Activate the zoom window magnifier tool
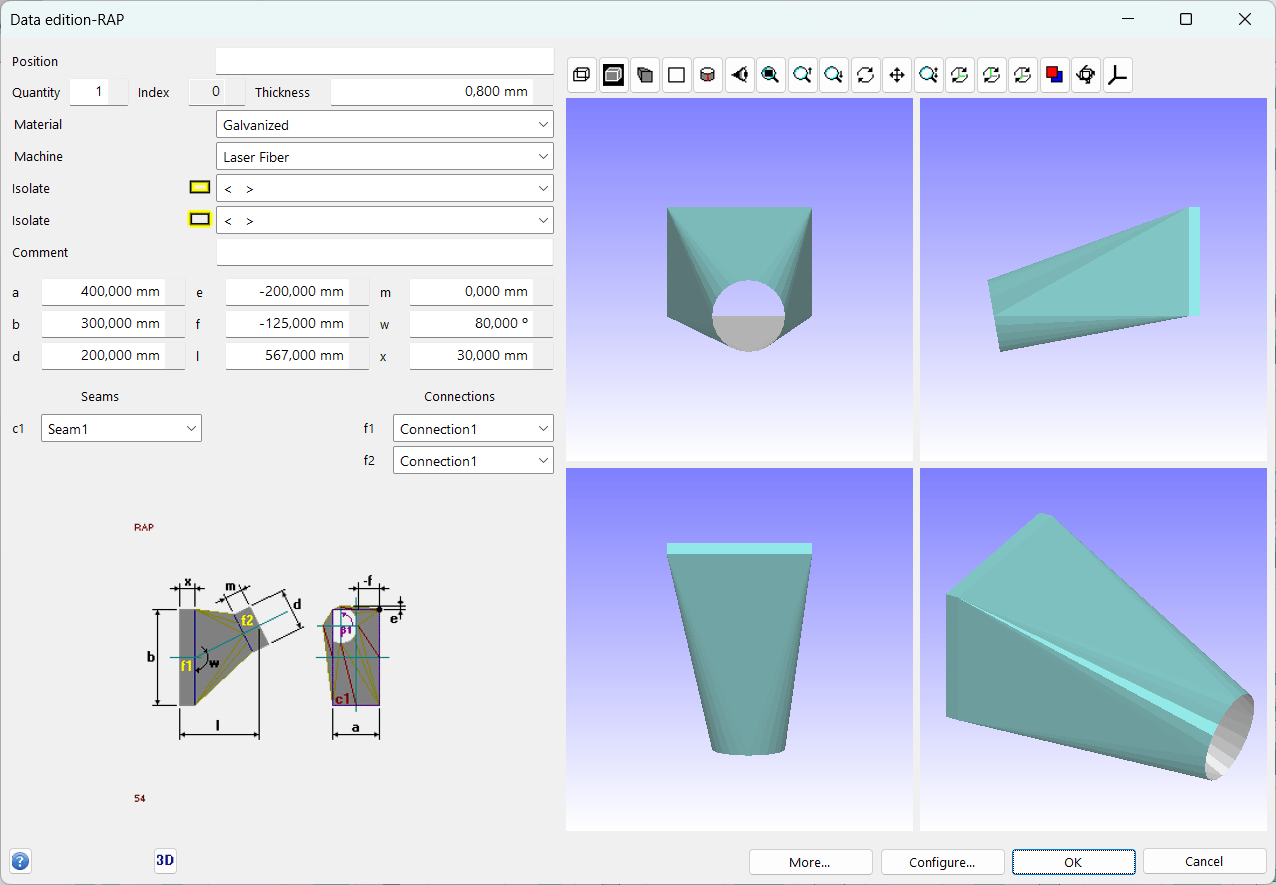The image size is (1276, 885). (770, 75)
